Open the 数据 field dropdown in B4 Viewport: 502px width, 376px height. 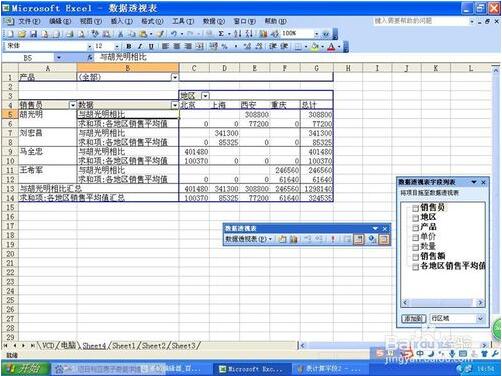(175, 105)
